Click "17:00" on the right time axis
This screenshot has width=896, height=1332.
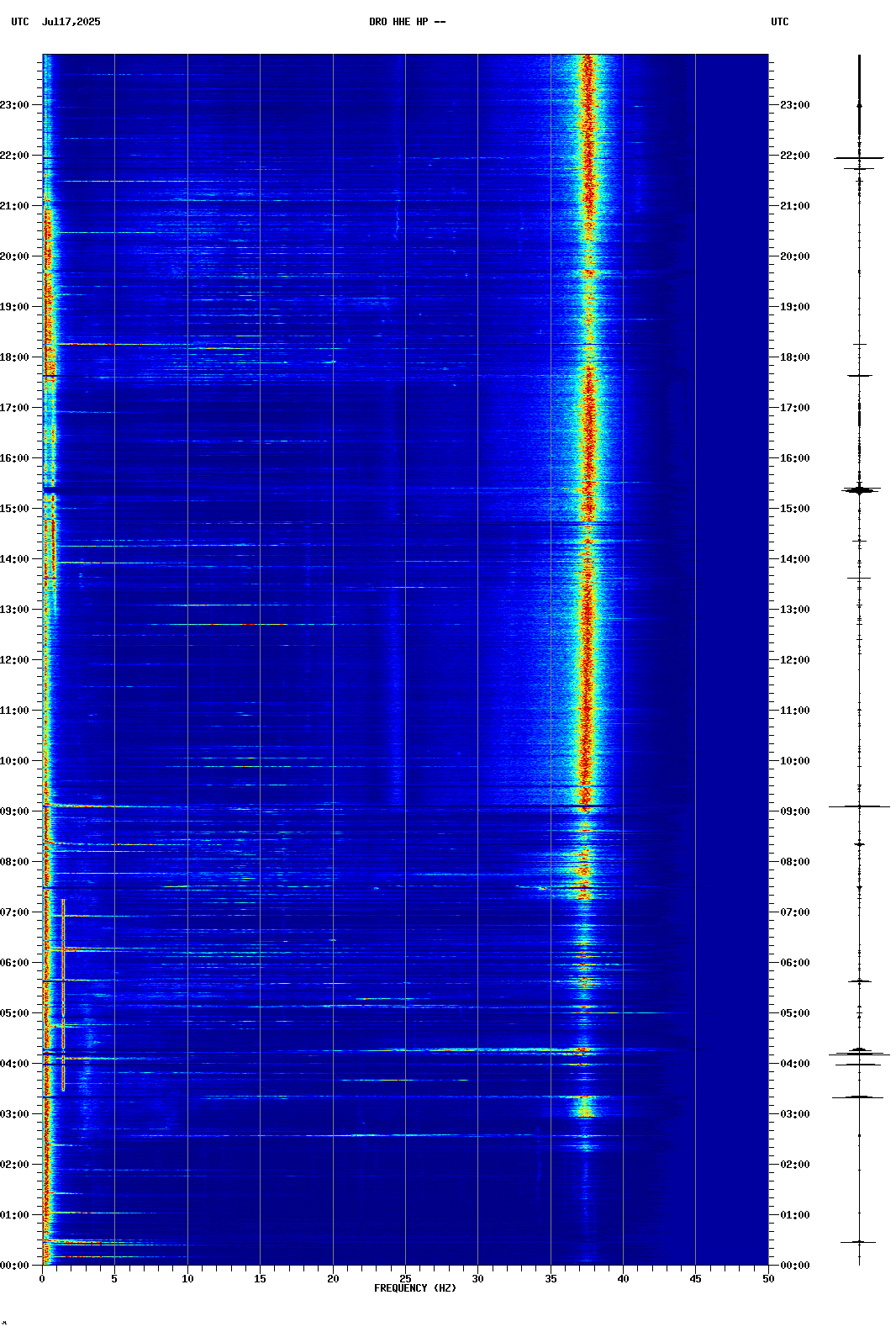pyautogui.click(x=795, y=408)
